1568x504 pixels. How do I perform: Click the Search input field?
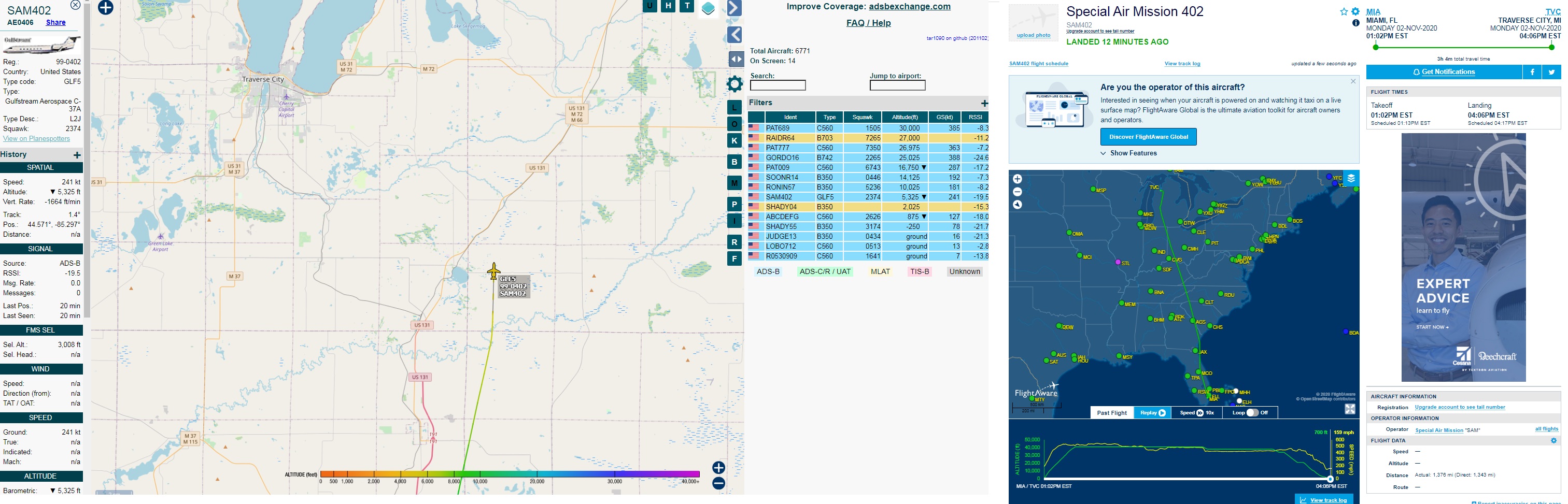[x=778, y=85]
